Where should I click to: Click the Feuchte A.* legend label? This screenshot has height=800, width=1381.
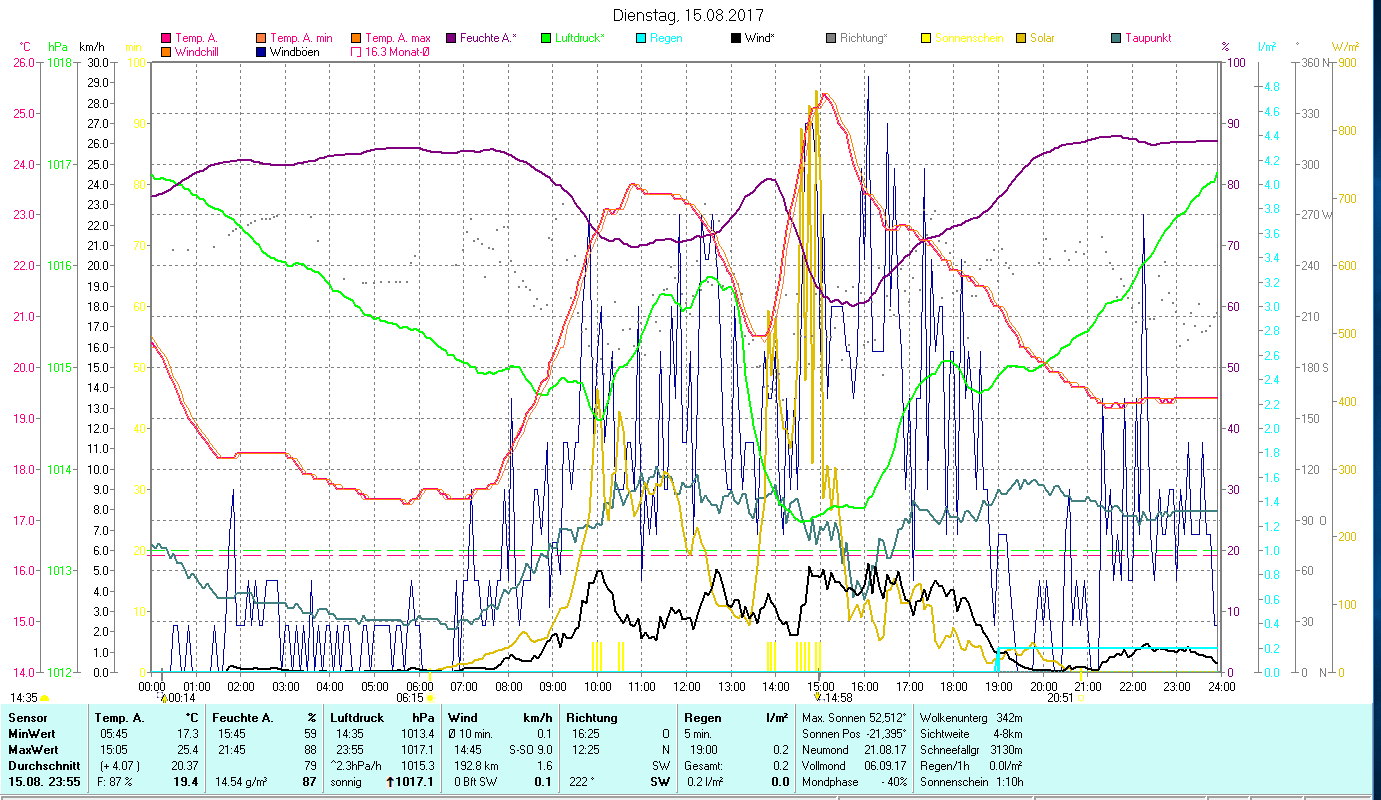[488, 38]
